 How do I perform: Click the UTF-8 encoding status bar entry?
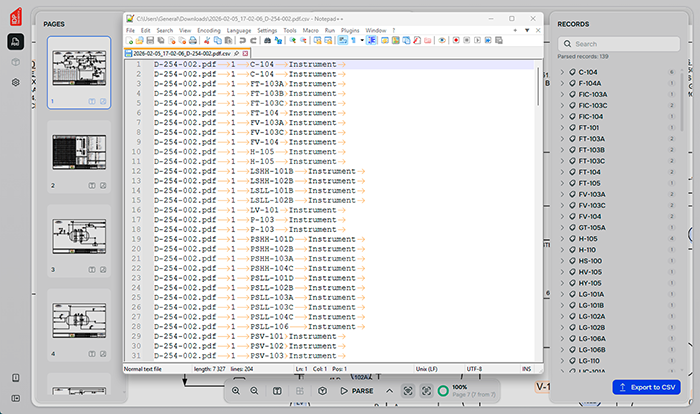474,369
